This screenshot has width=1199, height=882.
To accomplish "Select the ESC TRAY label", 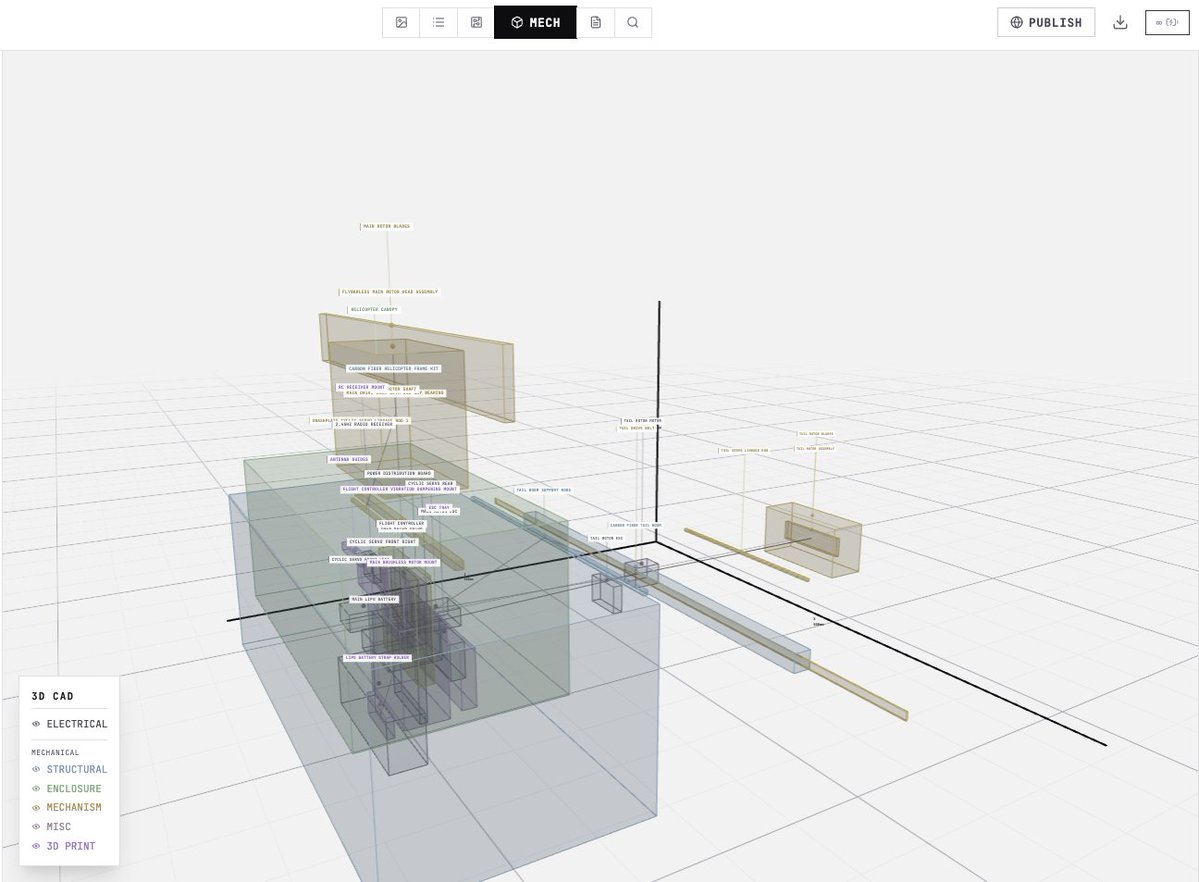I will [439, 507].
